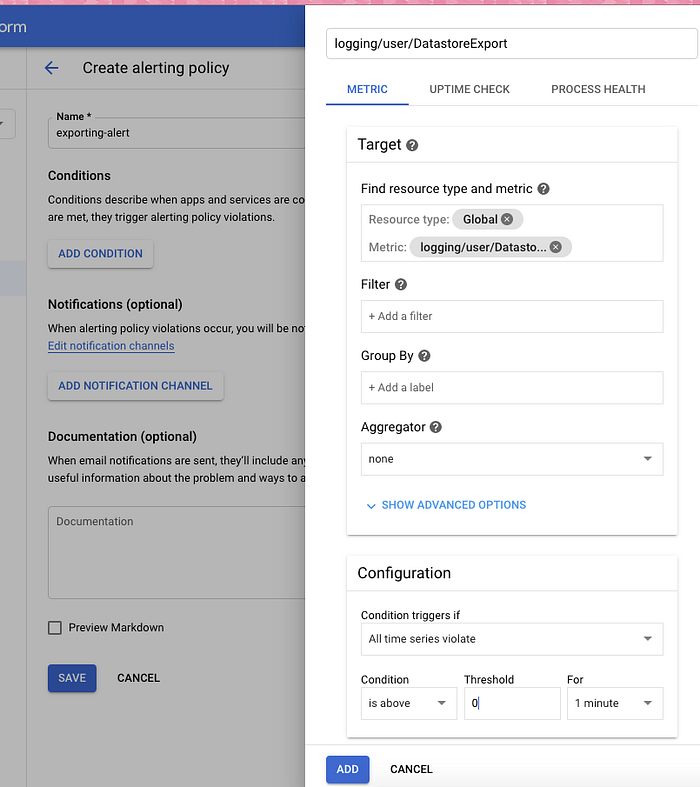Open the Condition triggers if dropdown
The width and height of the screenshot is (700, 787).
511,639
